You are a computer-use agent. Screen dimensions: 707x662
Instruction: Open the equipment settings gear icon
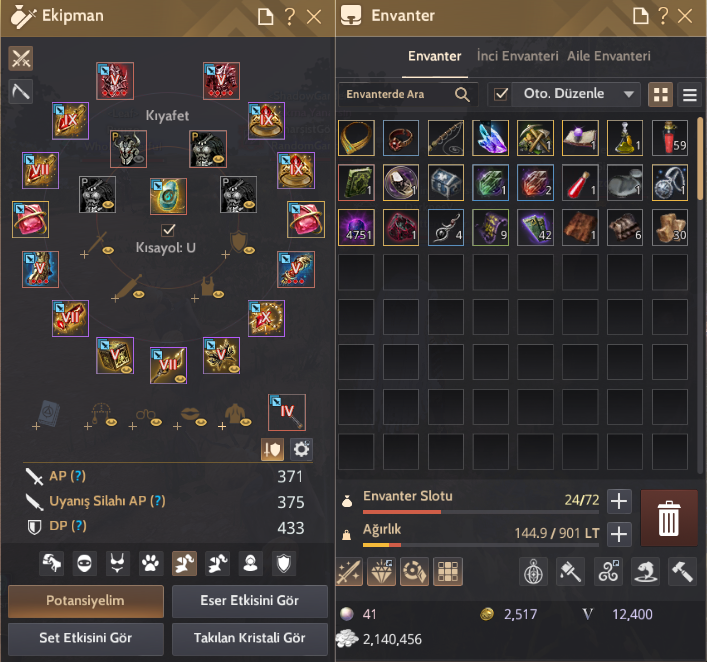pyautogui.click(x=301, y=449)
